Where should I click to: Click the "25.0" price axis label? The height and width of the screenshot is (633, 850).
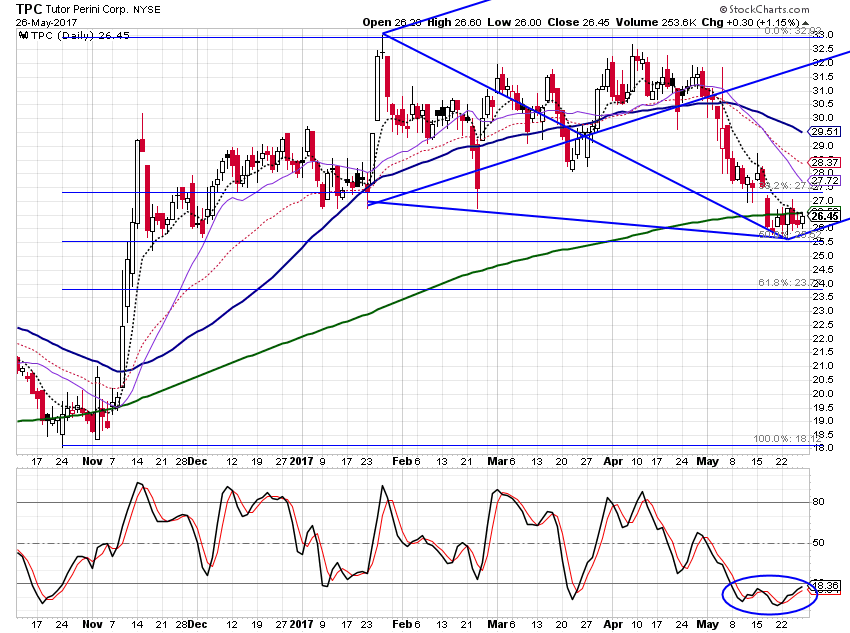(x=822, y=256)
